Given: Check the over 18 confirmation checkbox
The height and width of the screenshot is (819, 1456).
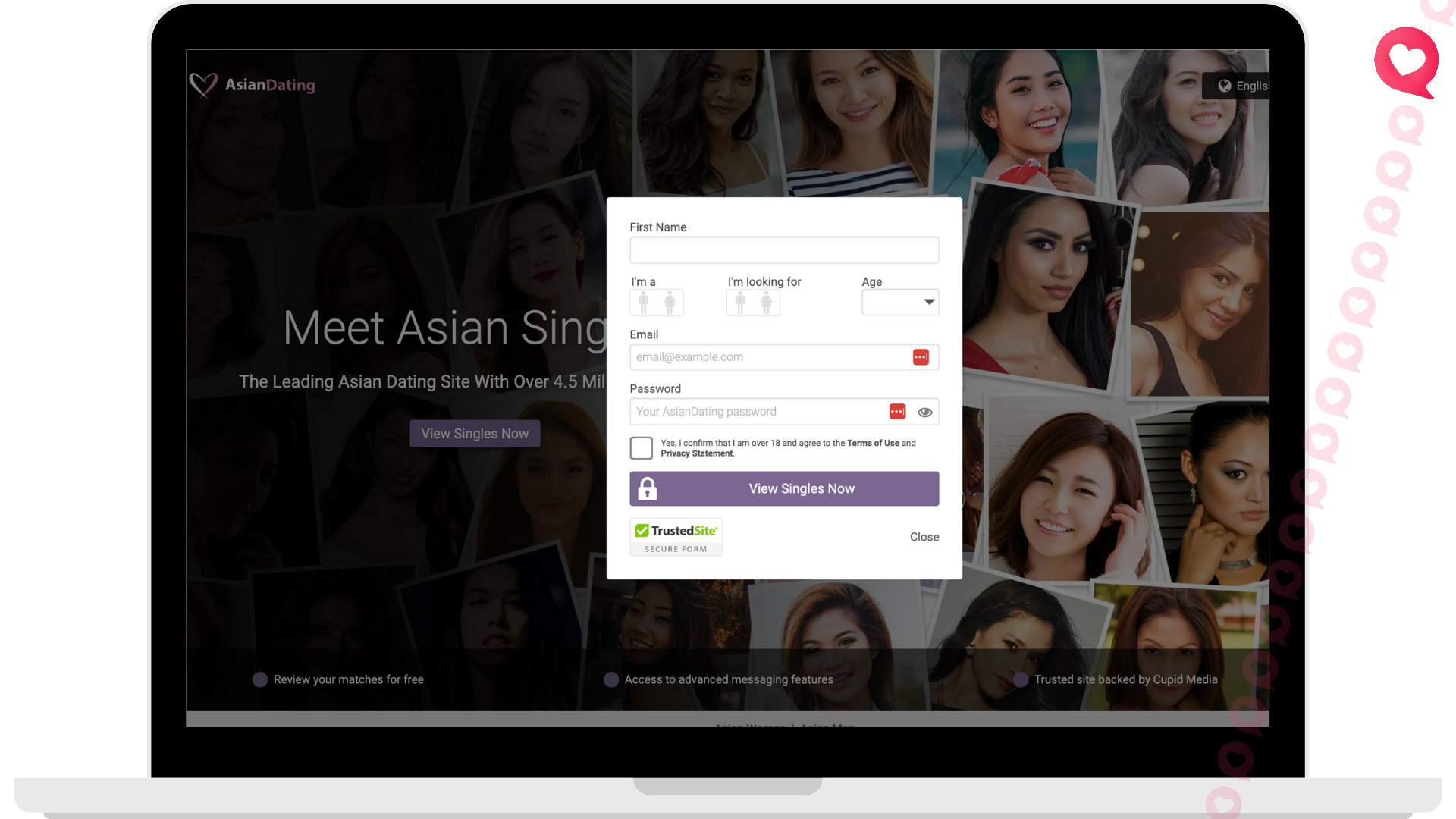Looking at the screenshot, I should coord(641,448).
